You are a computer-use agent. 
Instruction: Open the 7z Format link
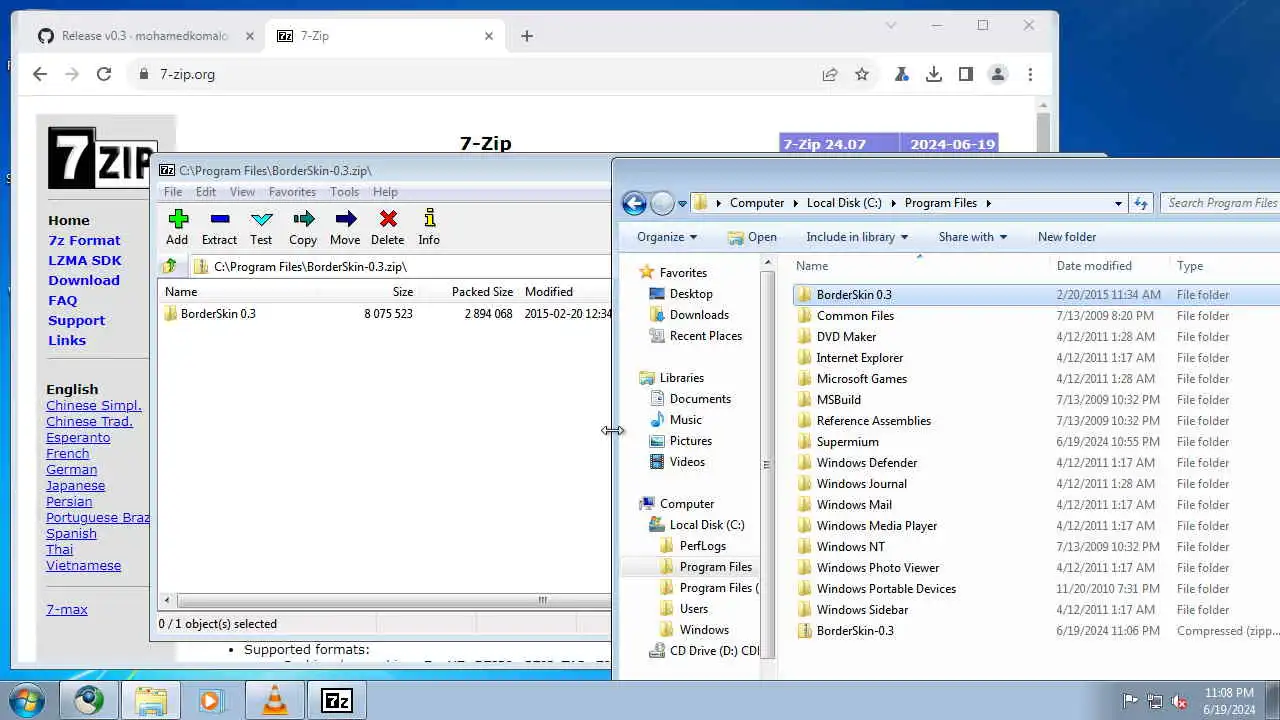[84, 240]
